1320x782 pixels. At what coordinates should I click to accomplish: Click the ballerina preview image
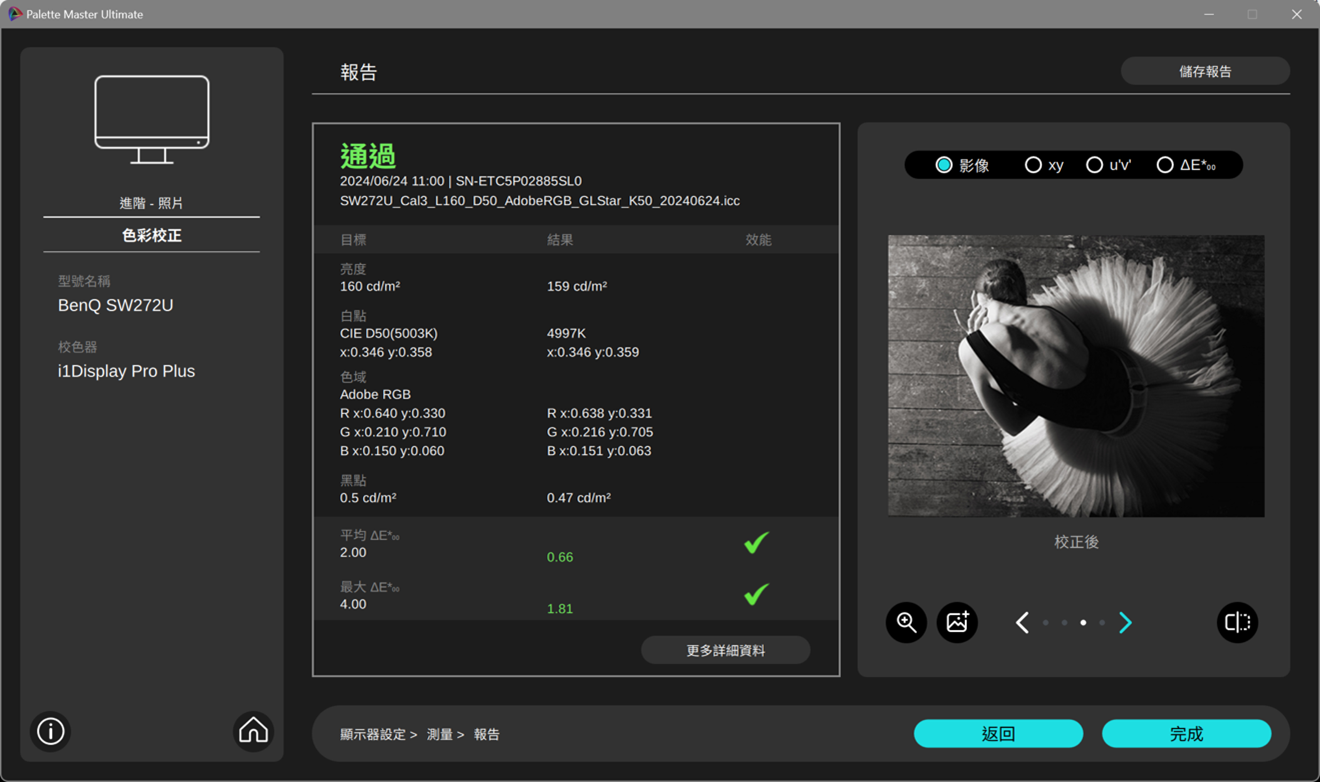(1076, 376)
